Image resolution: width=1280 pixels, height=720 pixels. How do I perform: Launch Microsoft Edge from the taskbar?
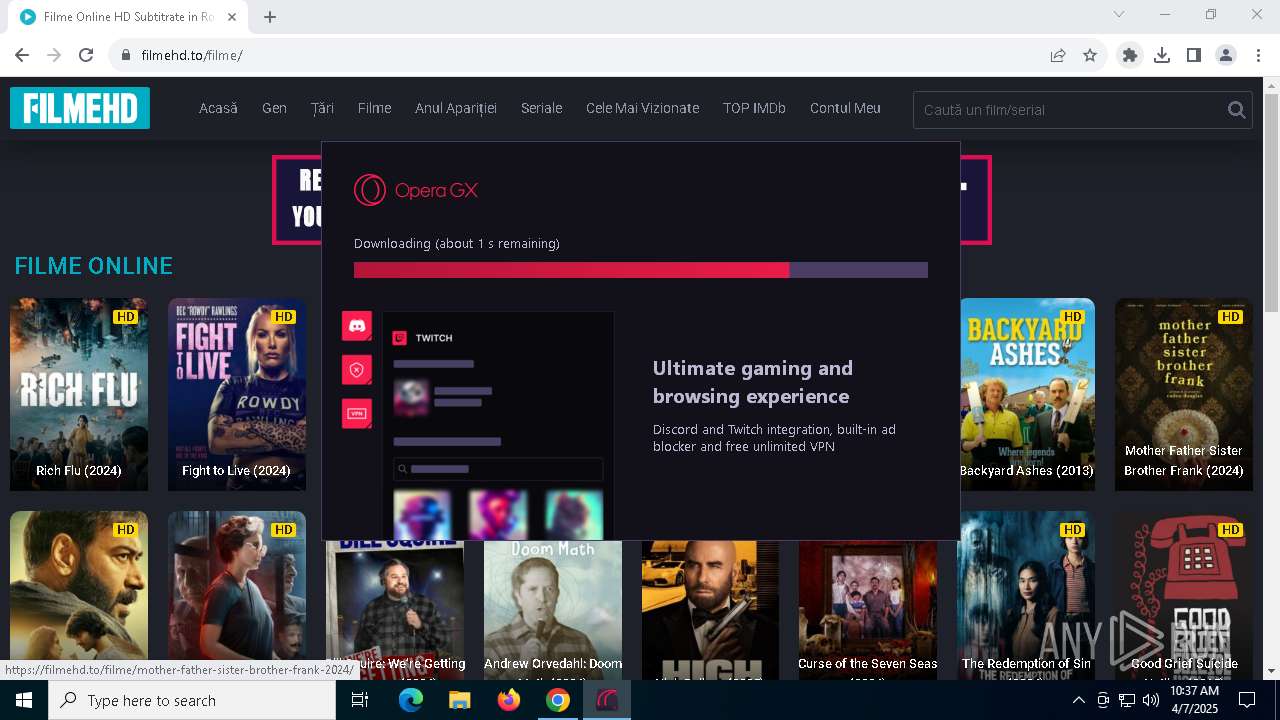(411, 700)
